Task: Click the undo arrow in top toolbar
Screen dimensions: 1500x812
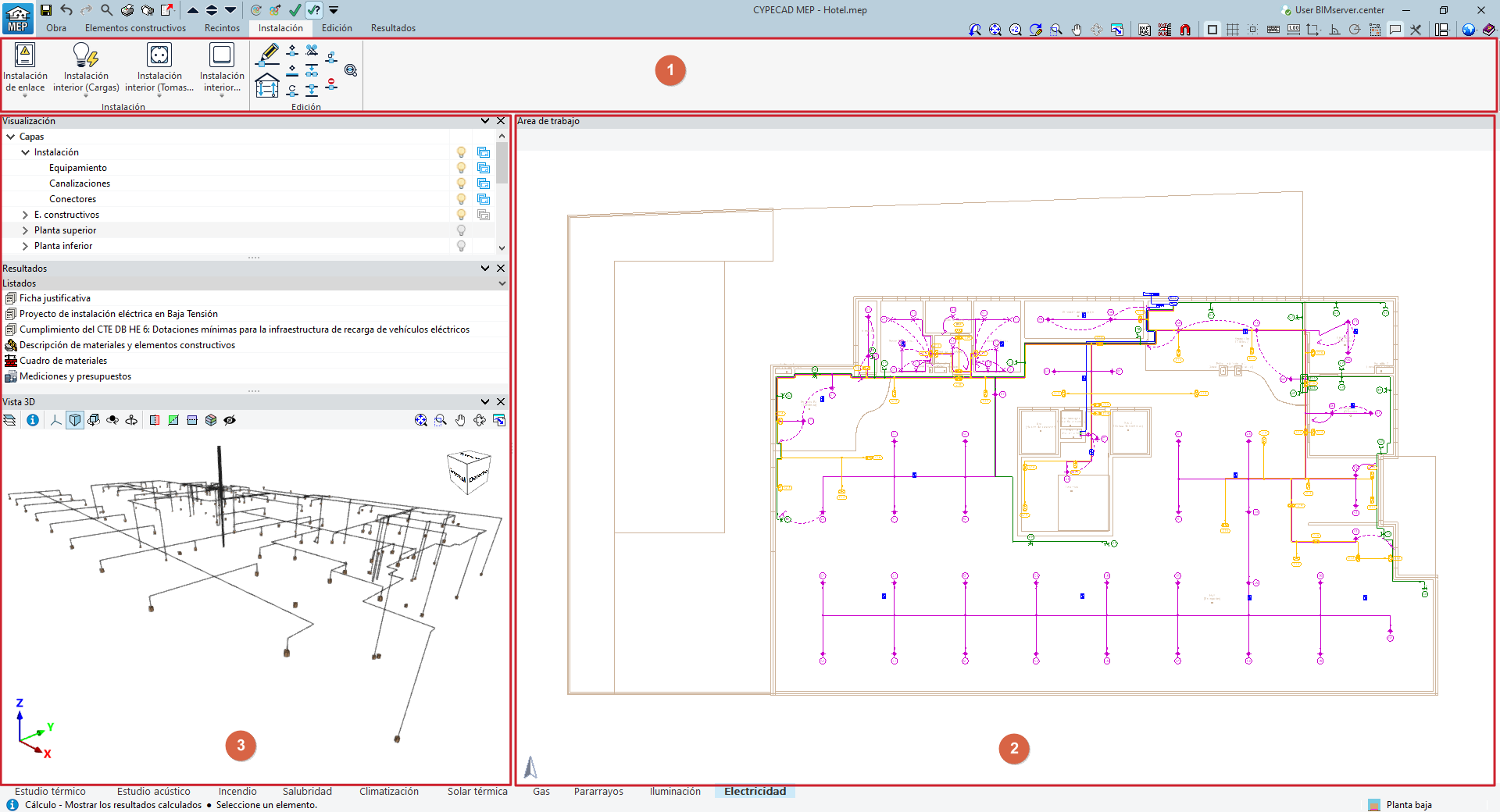Action: (66, 10)
